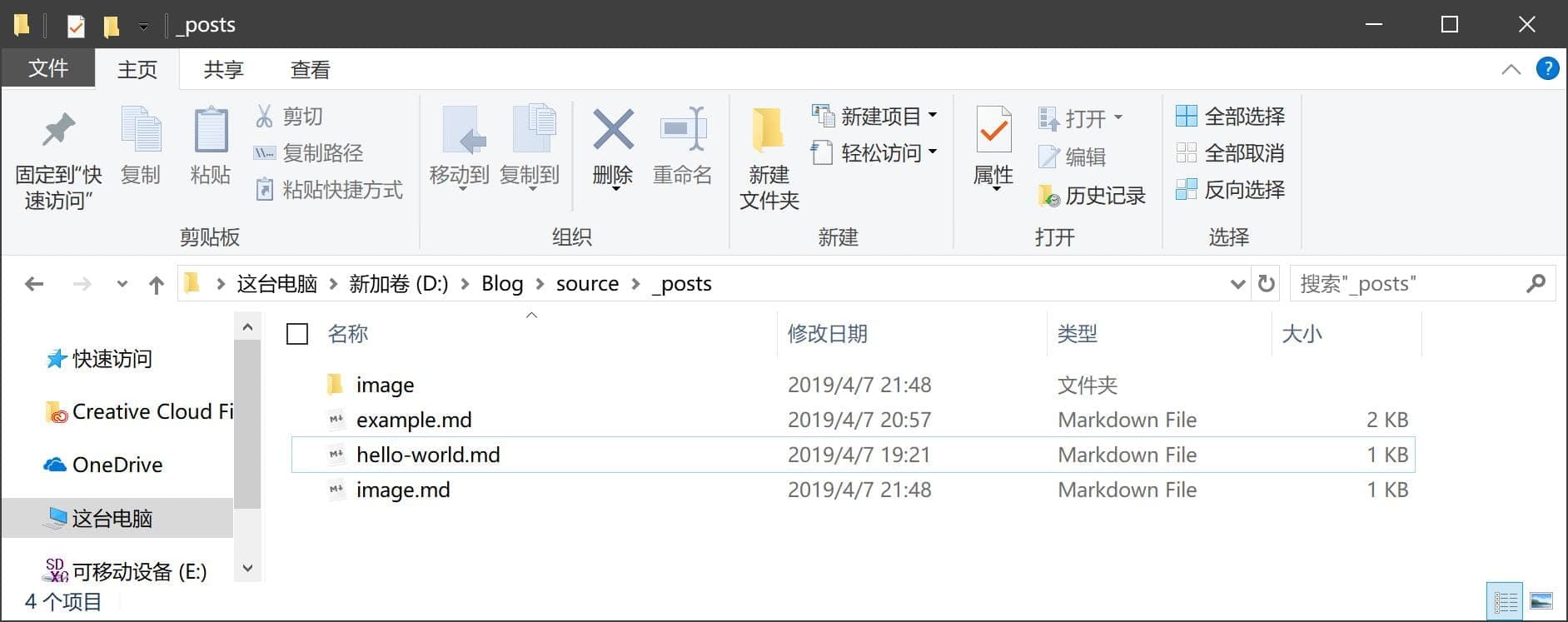Click Select All (全部选择) button

pyautogui.click(x=1230, y=117)
